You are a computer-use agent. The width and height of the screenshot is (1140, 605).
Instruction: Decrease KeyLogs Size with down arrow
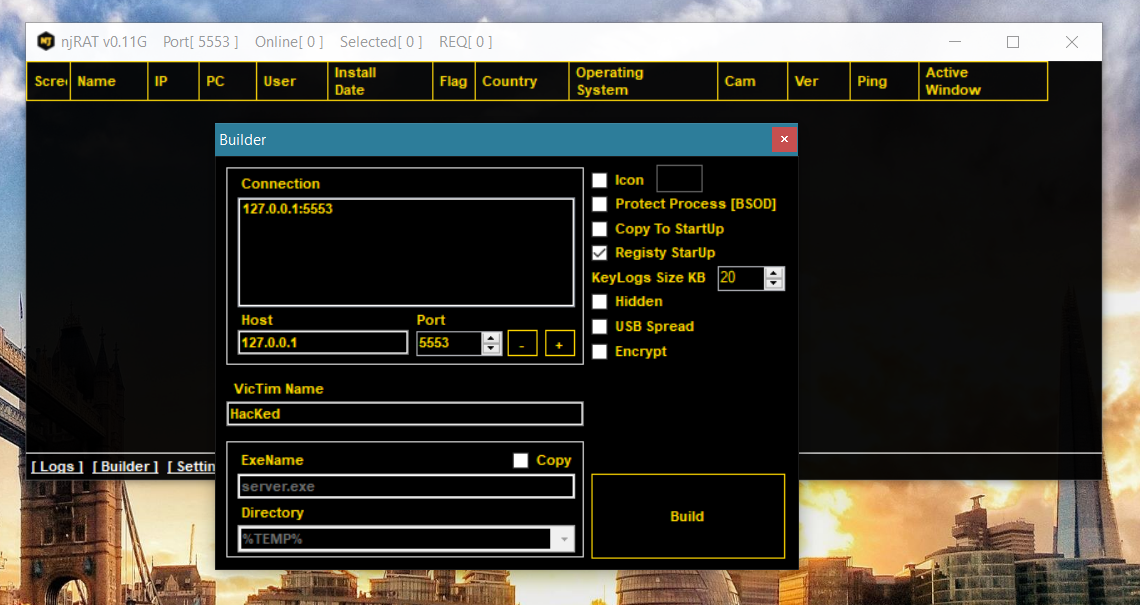click(x=774, y=284)
